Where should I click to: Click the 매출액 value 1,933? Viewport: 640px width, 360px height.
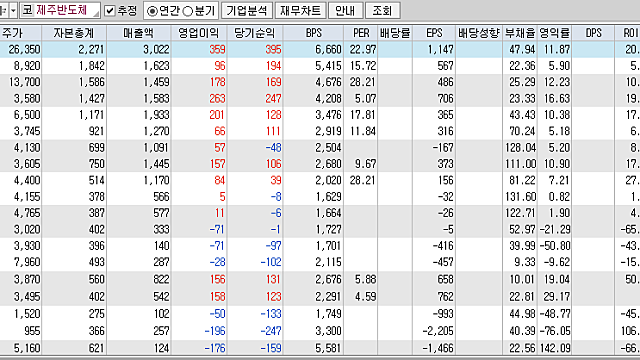156,115
